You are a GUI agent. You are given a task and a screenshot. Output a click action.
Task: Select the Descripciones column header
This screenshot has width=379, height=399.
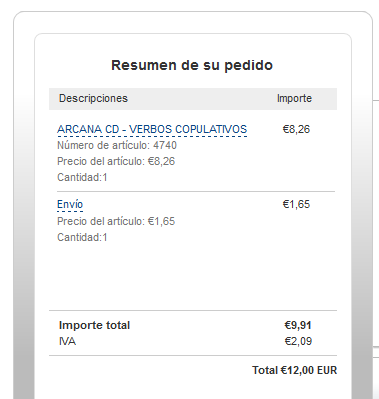(x=93, y=98)
